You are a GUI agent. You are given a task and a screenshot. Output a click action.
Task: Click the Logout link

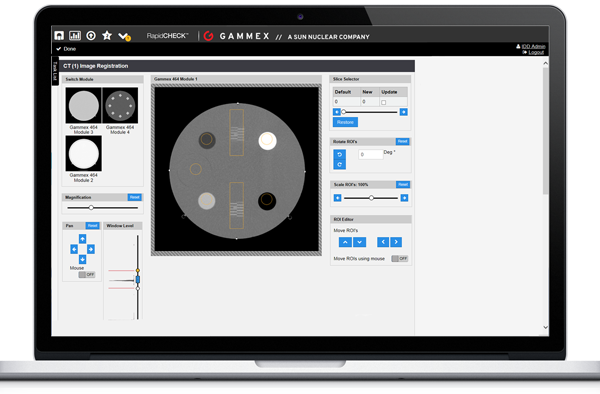coord(536,52)
